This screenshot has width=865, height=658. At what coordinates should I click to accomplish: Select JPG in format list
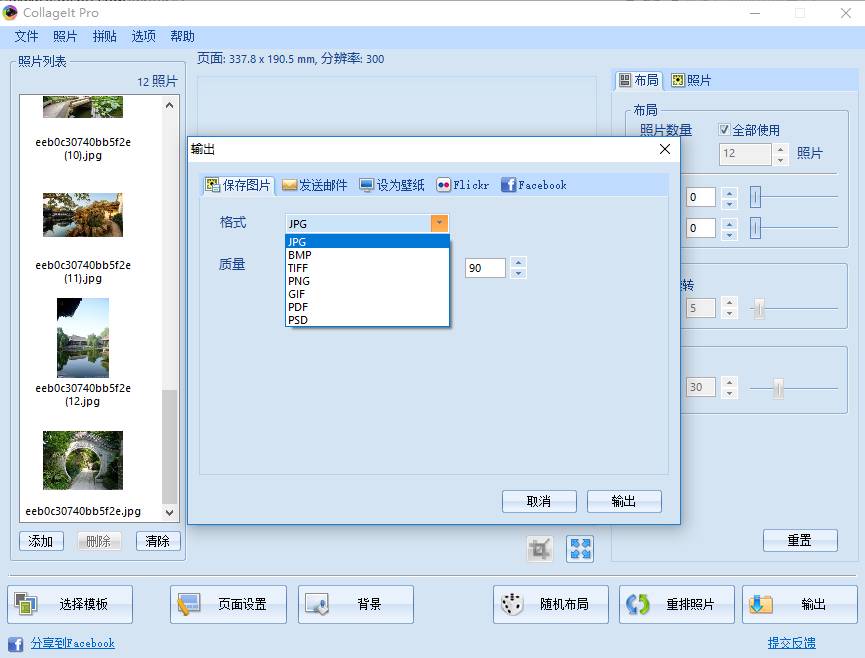(x=367, y=242)
